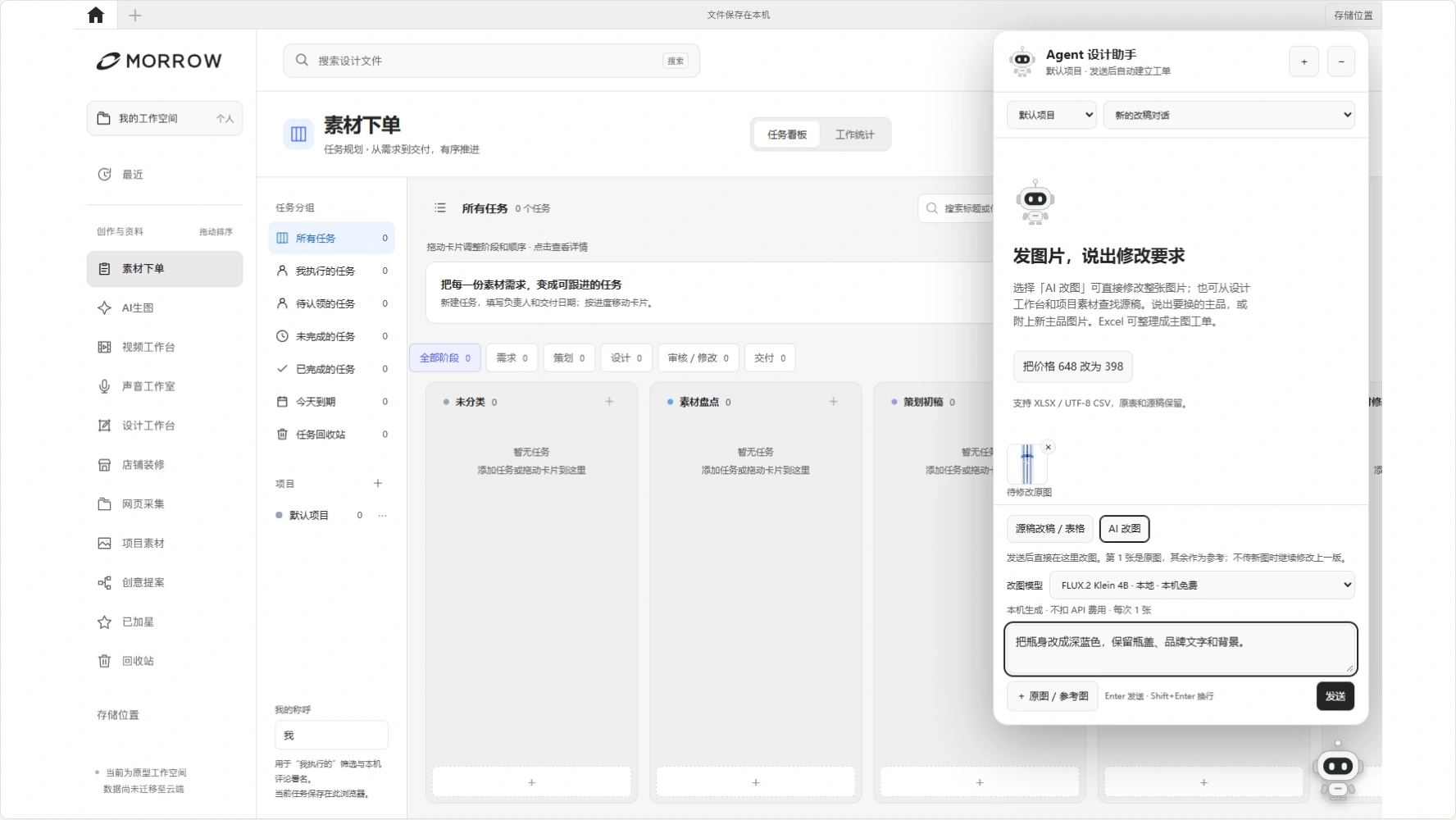Select AI 改图 mode

pos(1124,529)
